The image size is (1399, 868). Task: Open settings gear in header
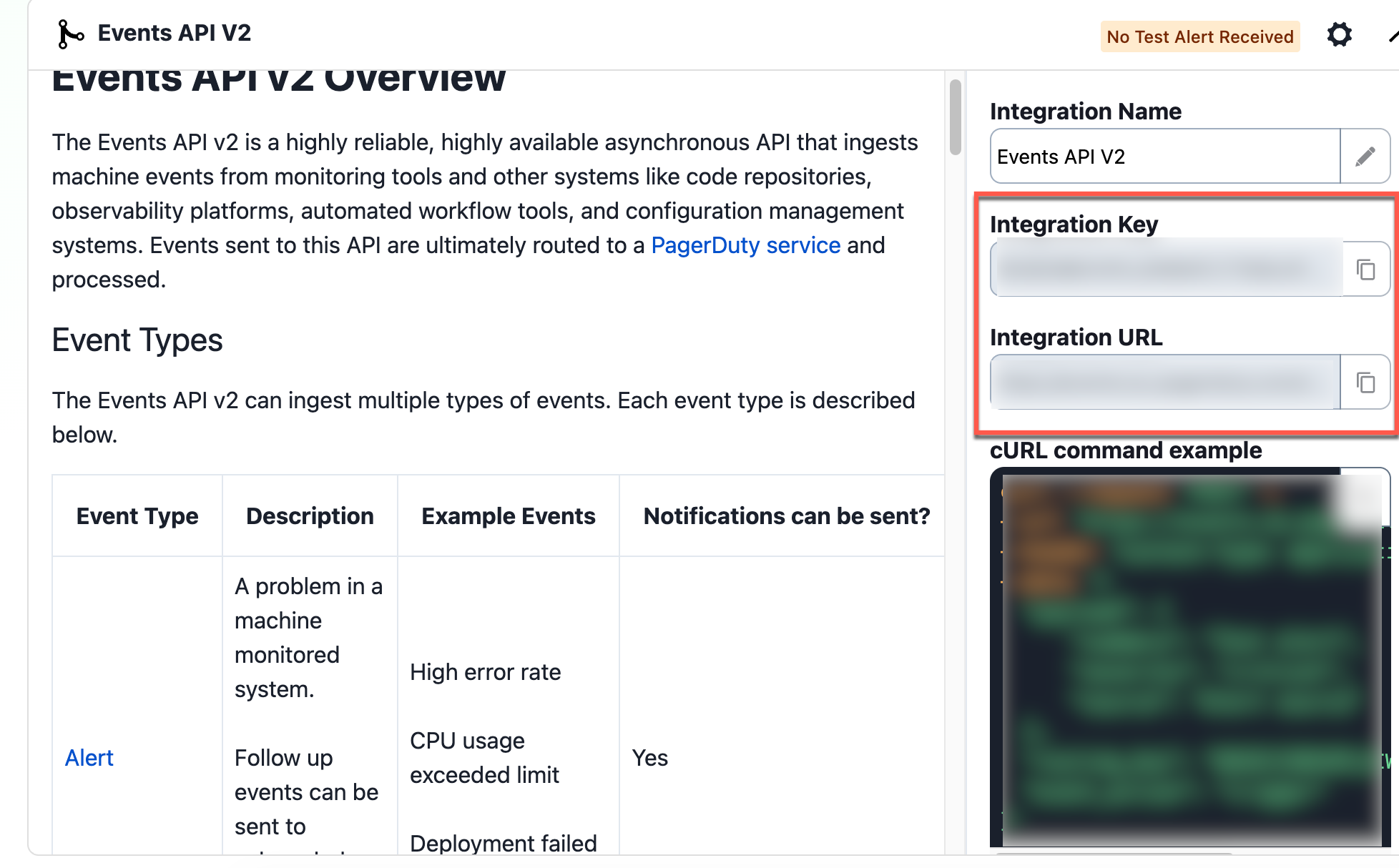(1339, 35)
